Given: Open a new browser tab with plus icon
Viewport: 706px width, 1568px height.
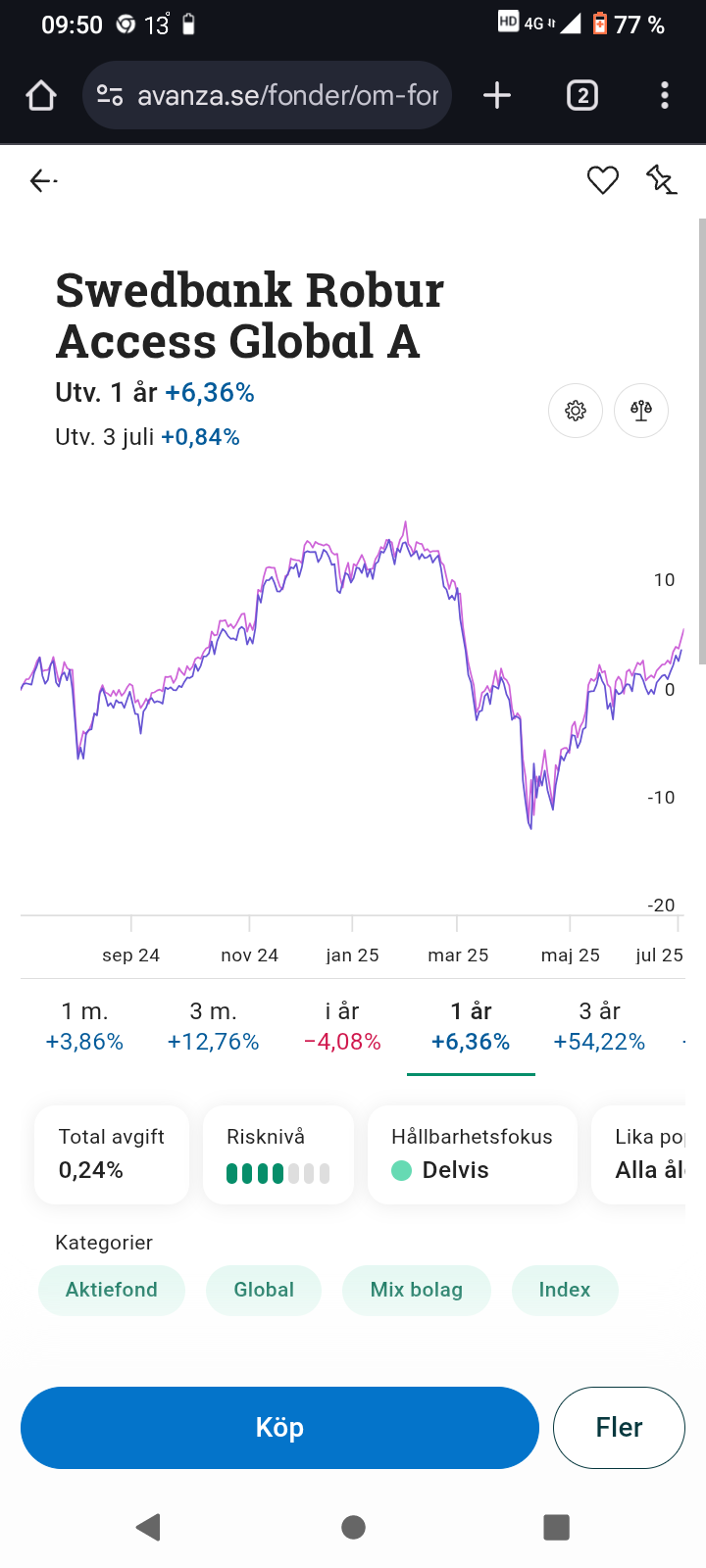Looking at the screenshot, I should (x=497, y=96).
